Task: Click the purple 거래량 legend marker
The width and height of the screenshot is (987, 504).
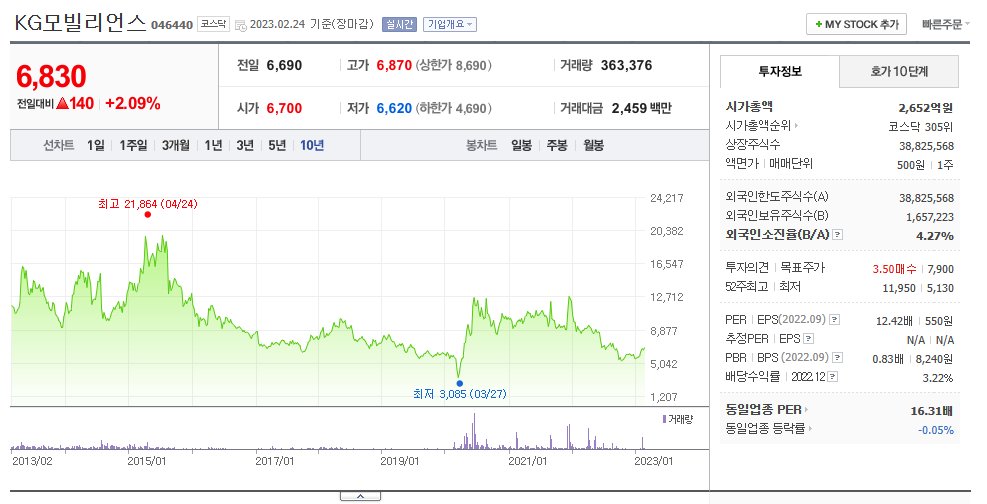Action: (664, 419)
